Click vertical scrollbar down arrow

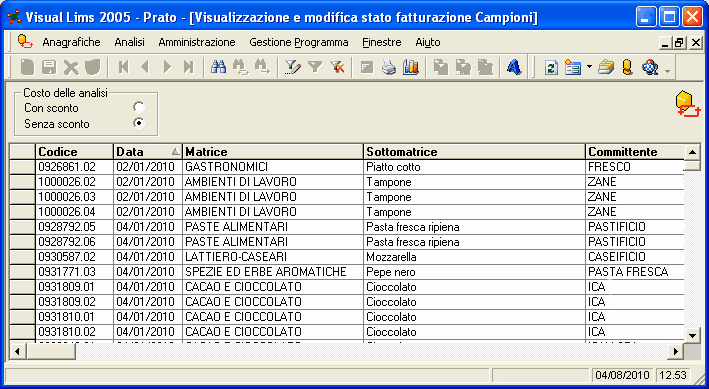coord(692,335)
